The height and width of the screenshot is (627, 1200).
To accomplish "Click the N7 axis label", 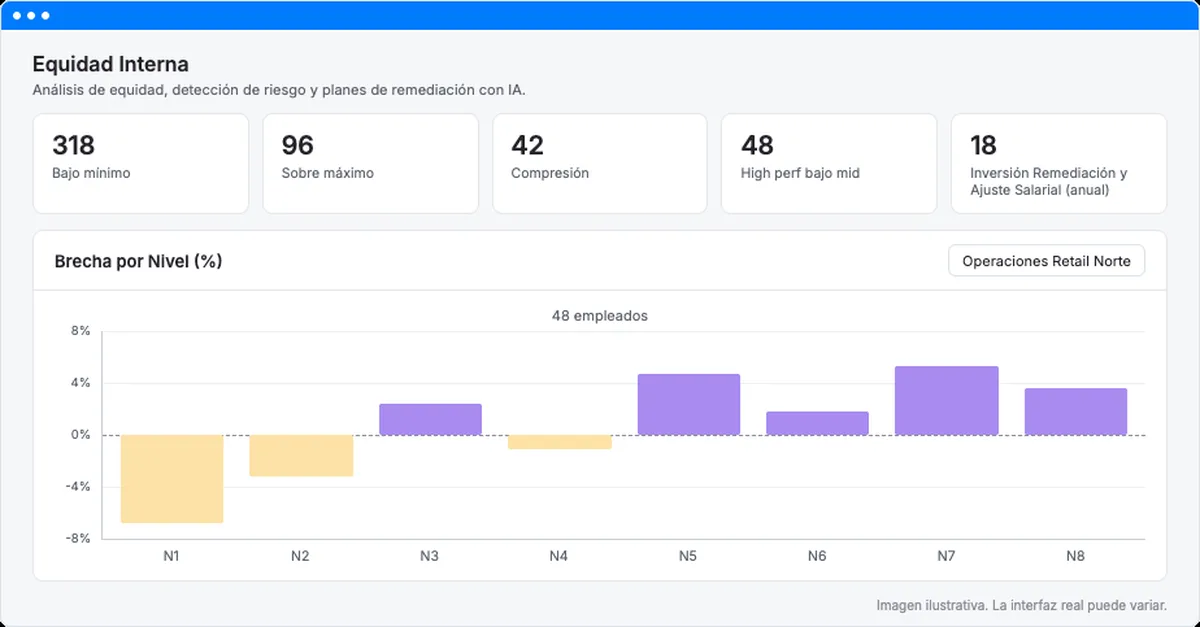I will point(946,555).
